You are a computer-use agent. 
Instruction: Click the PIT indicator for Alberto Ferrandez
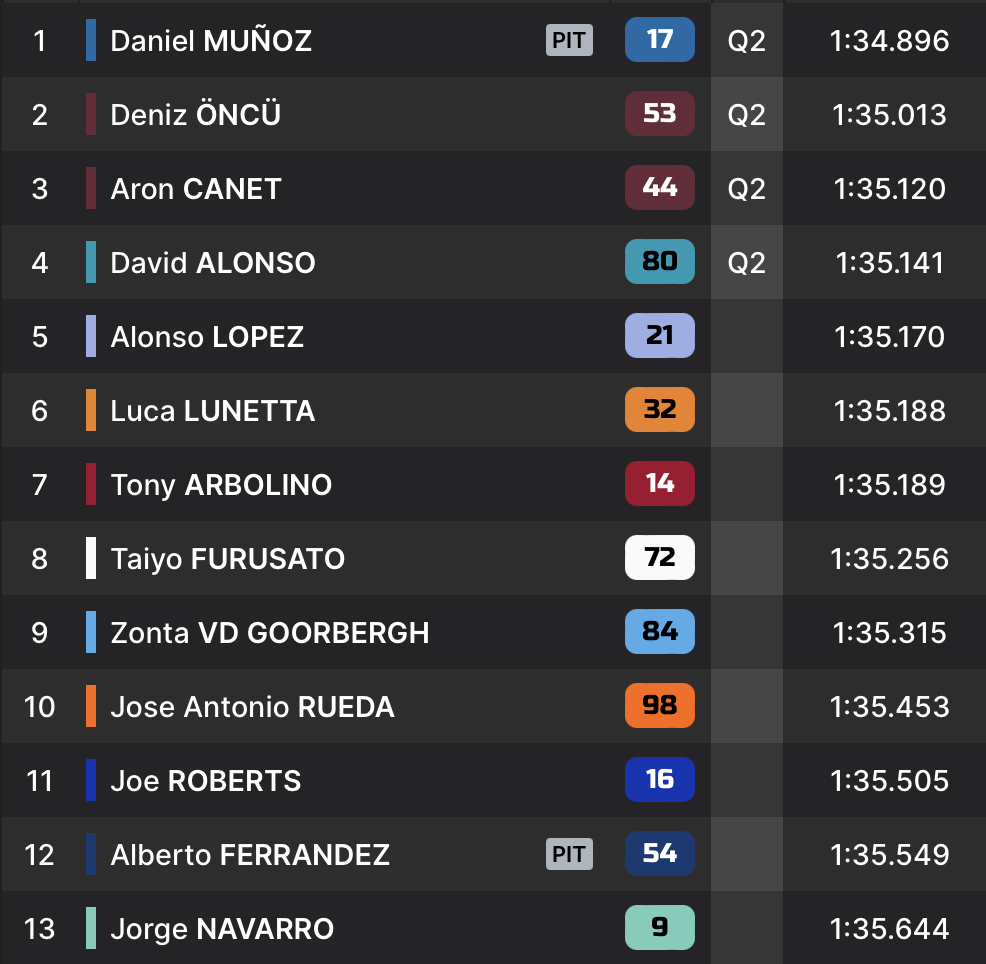(569, 854)
